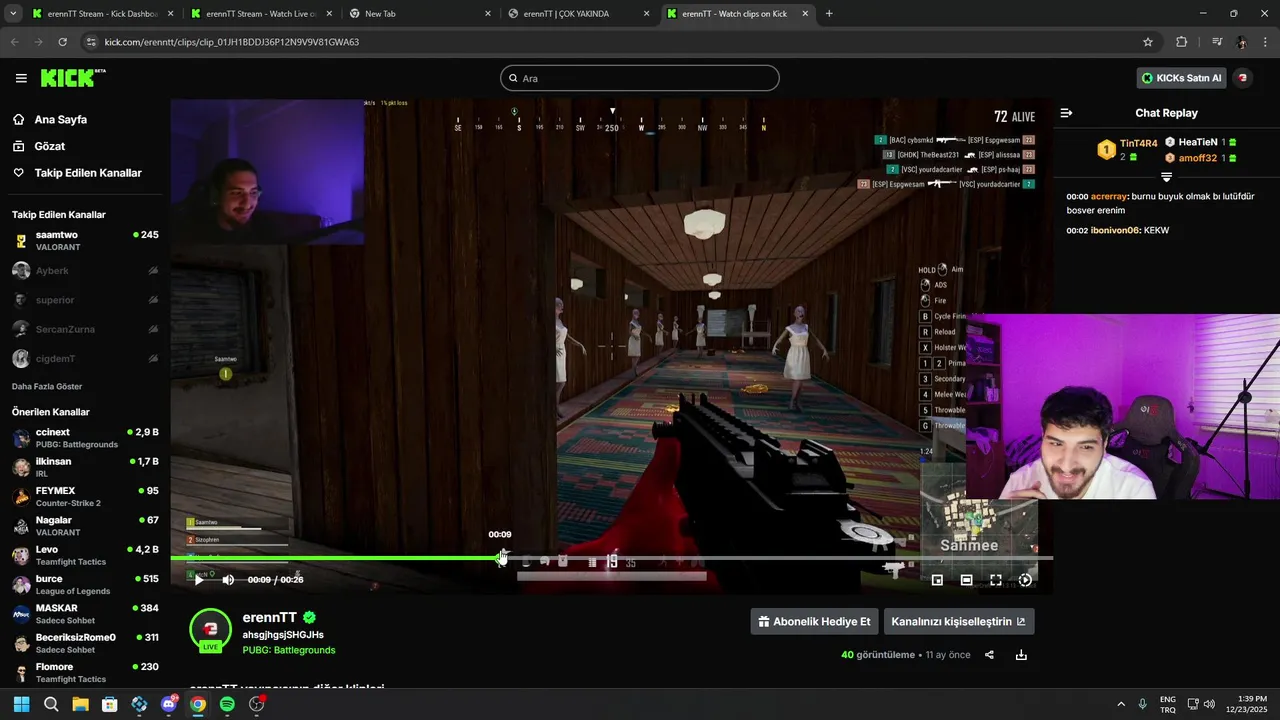This screenshot has height=720, width=1280.
Task: Open recommended channel BeceriksizRome0
Action: (85, 643)
